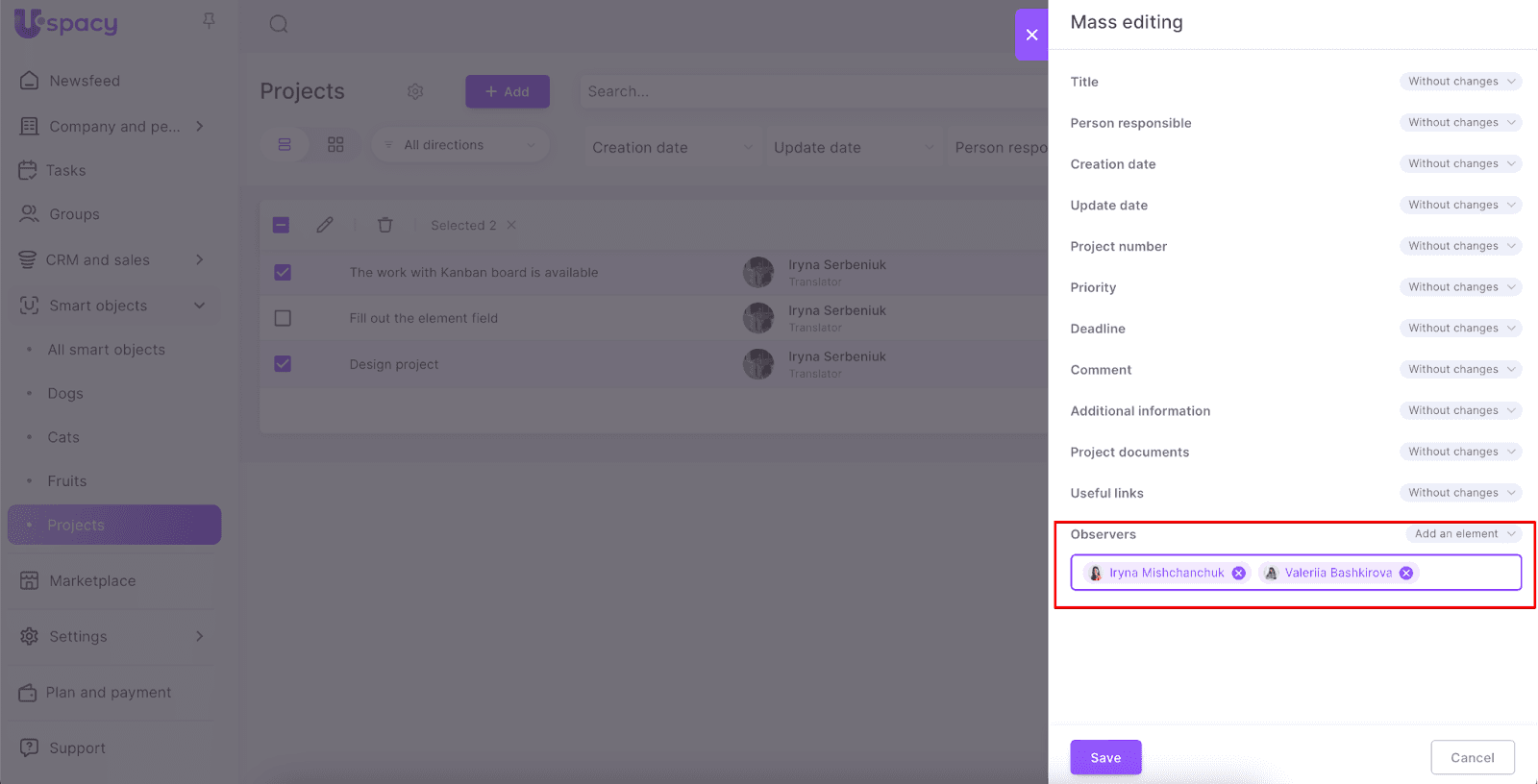Toggle the select-all checkbox in table header
Image resolution: width=1538 pixels, height=784 pixels.
[x=282, y=225]
